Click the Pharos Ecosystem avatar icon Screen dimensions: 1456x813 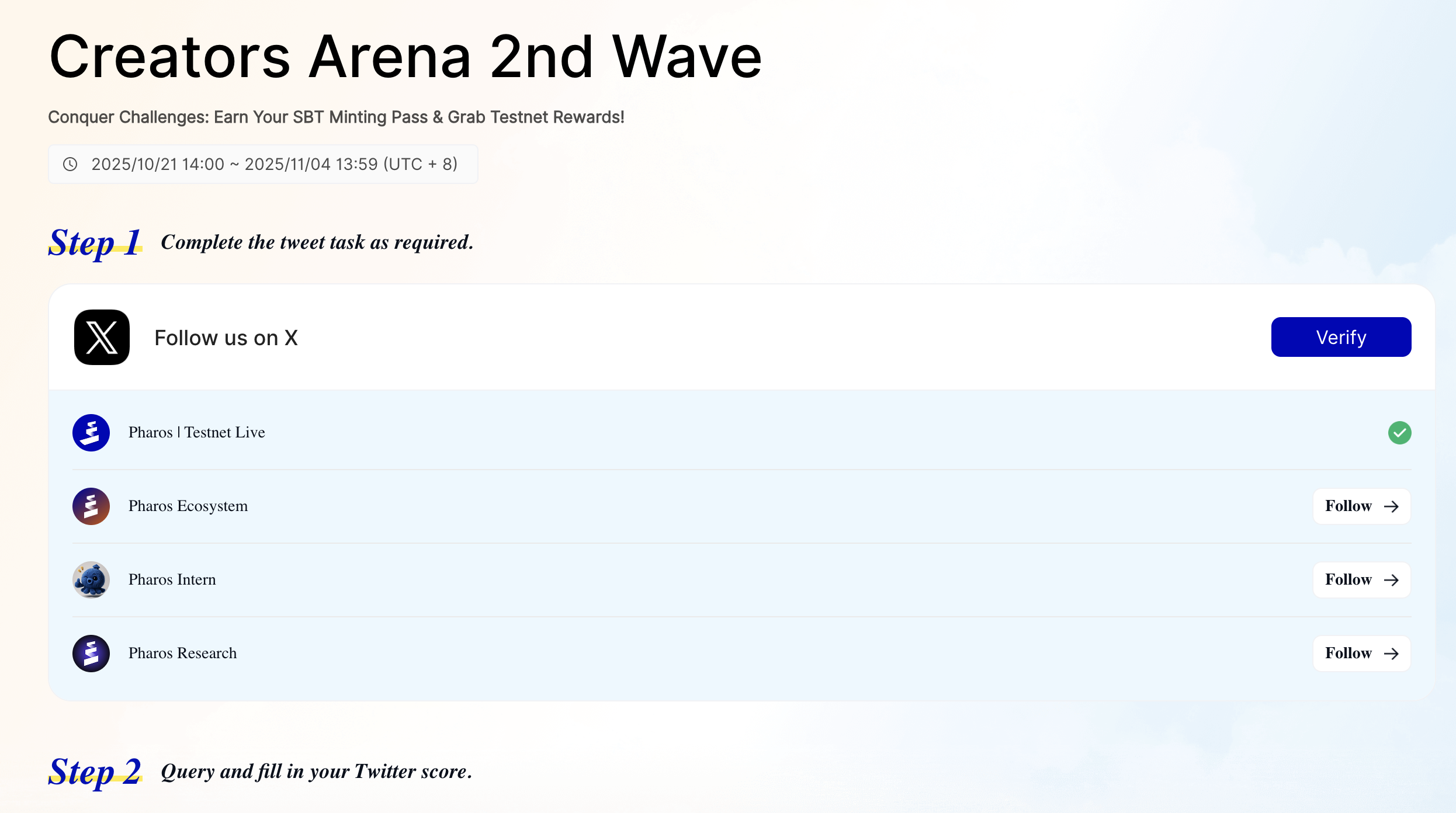coord(91,506)
